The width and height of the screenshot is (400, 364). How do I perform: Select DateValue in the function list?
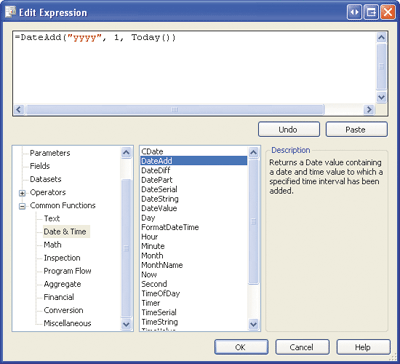tap(159, 208)
